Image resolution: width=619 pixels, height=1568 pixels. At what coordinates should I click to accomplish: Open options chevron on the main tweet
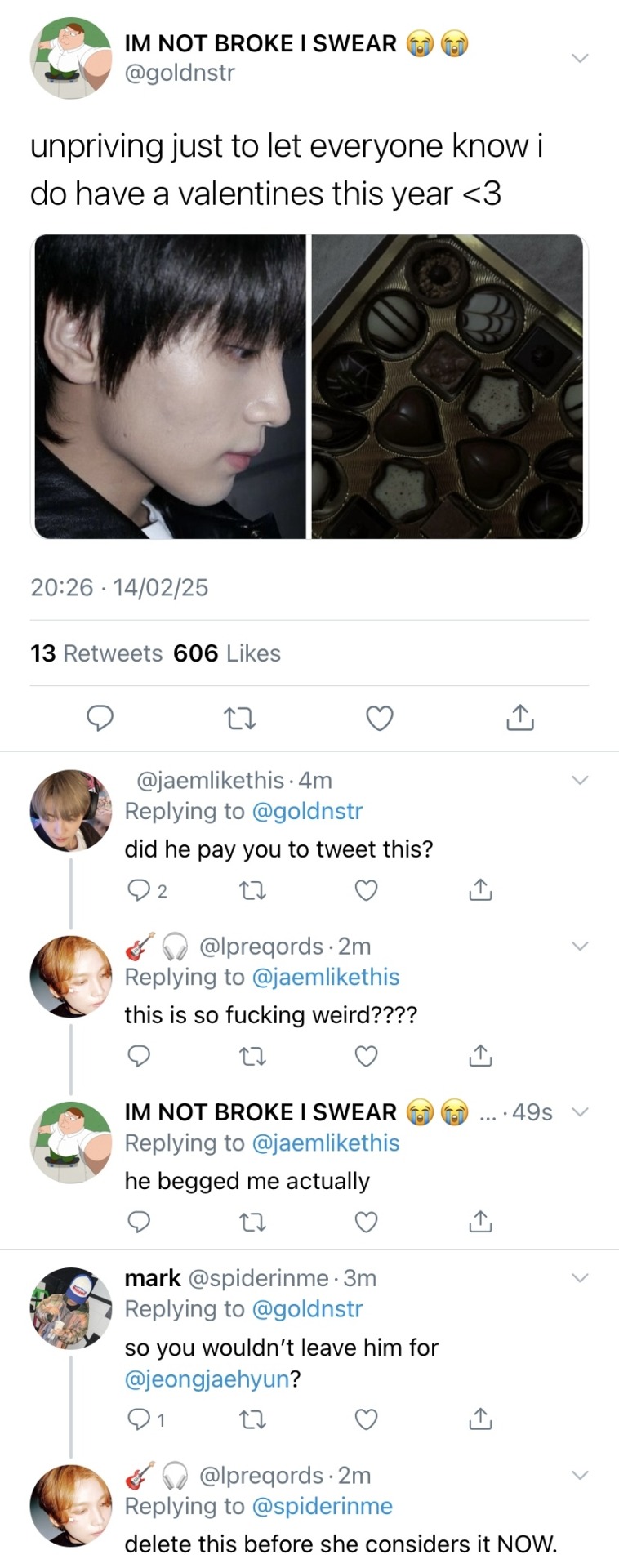[580, 58]
